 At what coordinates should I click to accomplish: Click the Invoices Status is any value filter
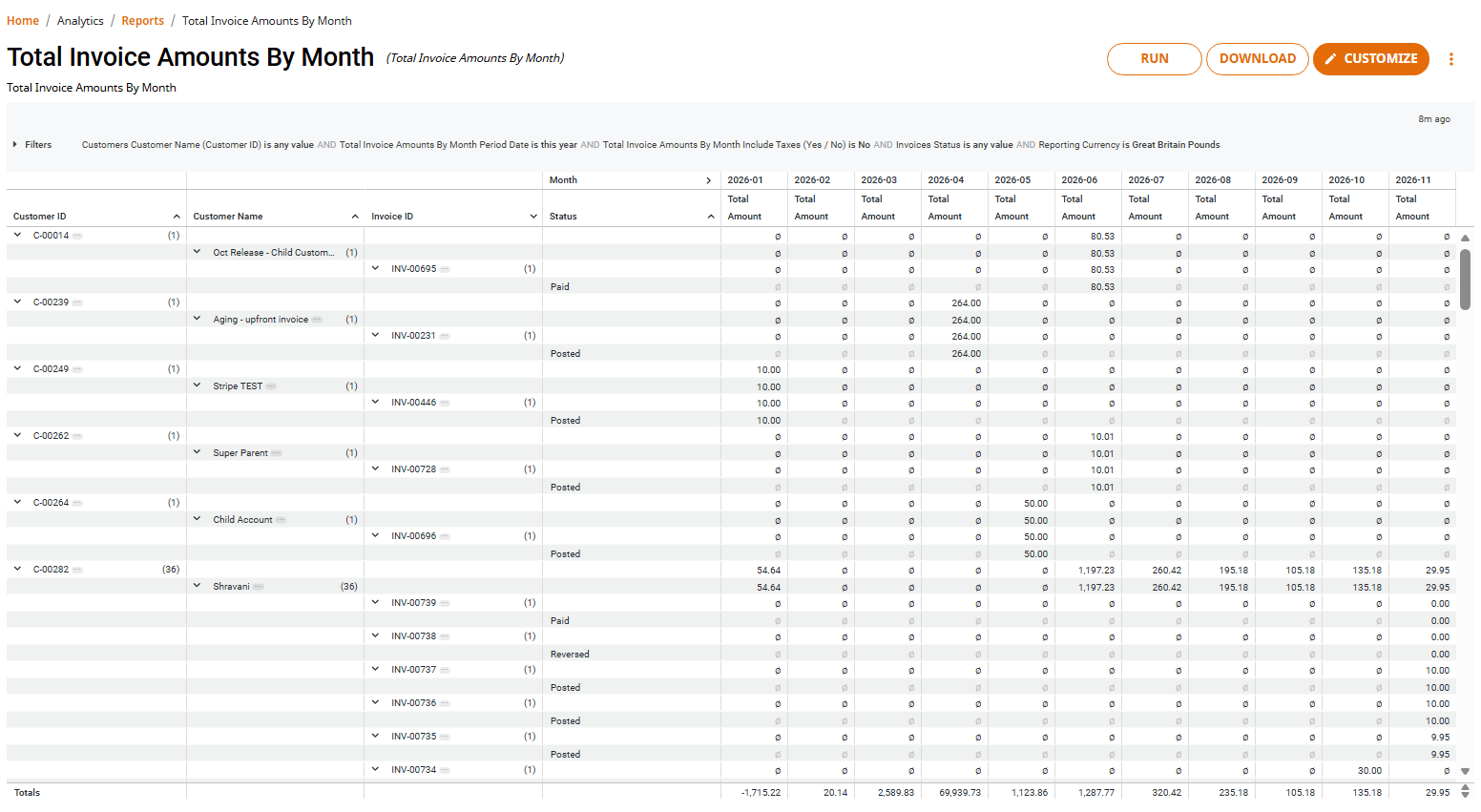point(954,145)
